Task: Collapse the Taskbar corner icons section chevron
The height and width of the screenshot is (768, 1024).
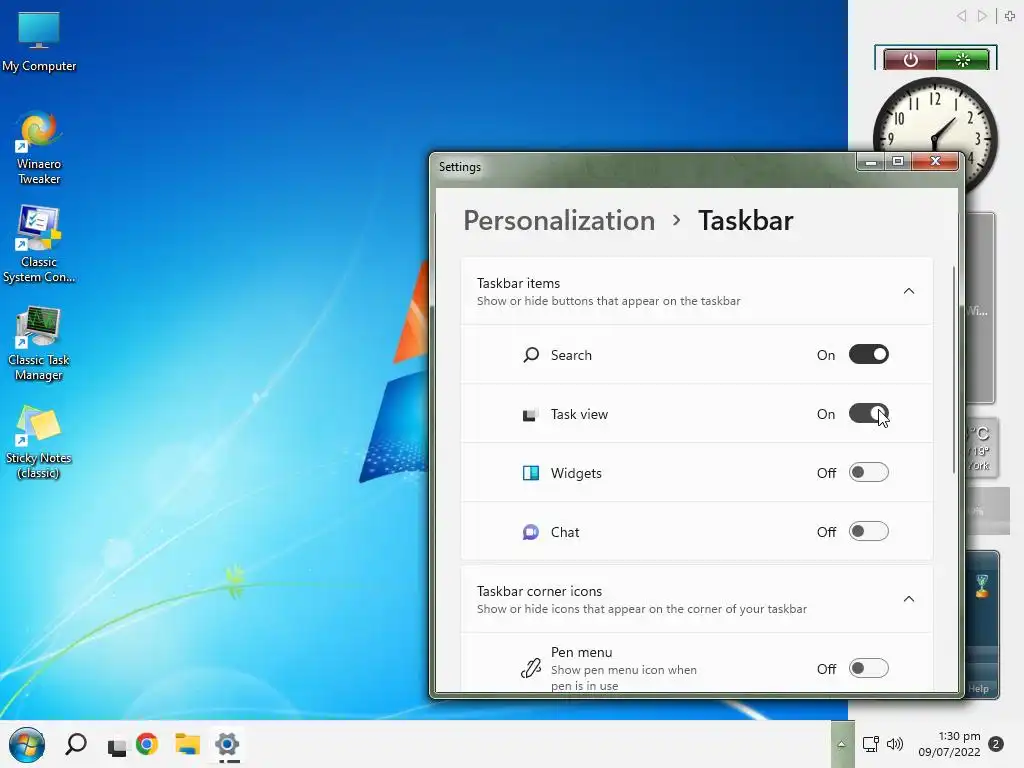Action: pos(908,599)
